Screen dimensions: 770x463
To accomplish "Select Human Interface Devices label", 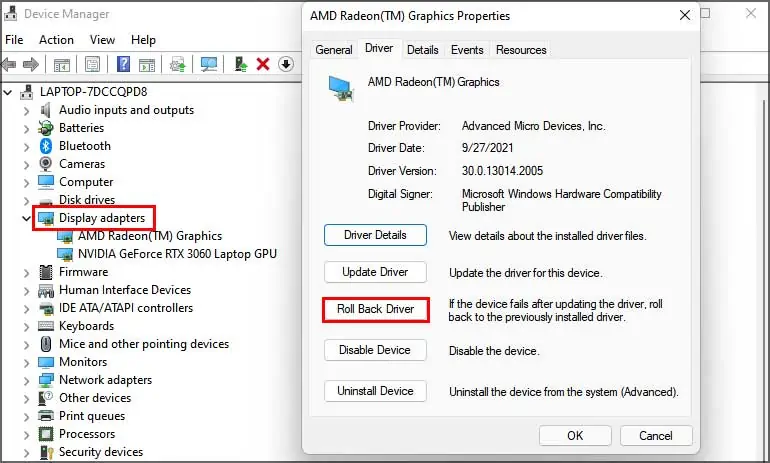I will (125, 290).
